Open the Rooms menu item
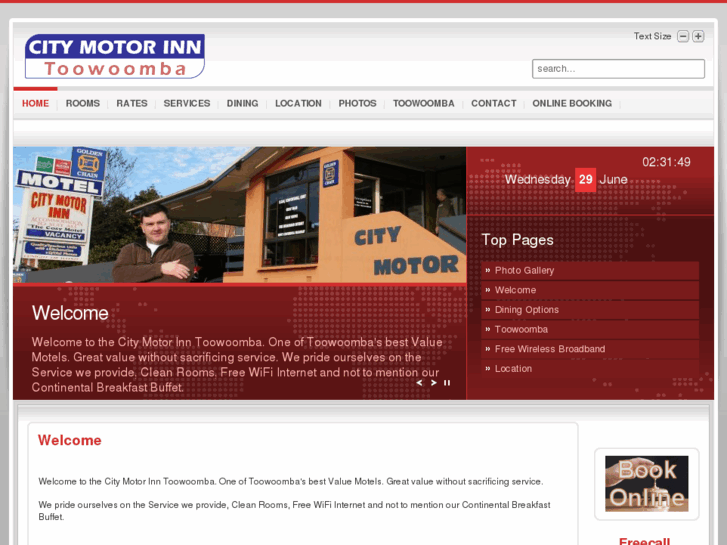This screenshot has height=545, width=727. coord(83,103)
